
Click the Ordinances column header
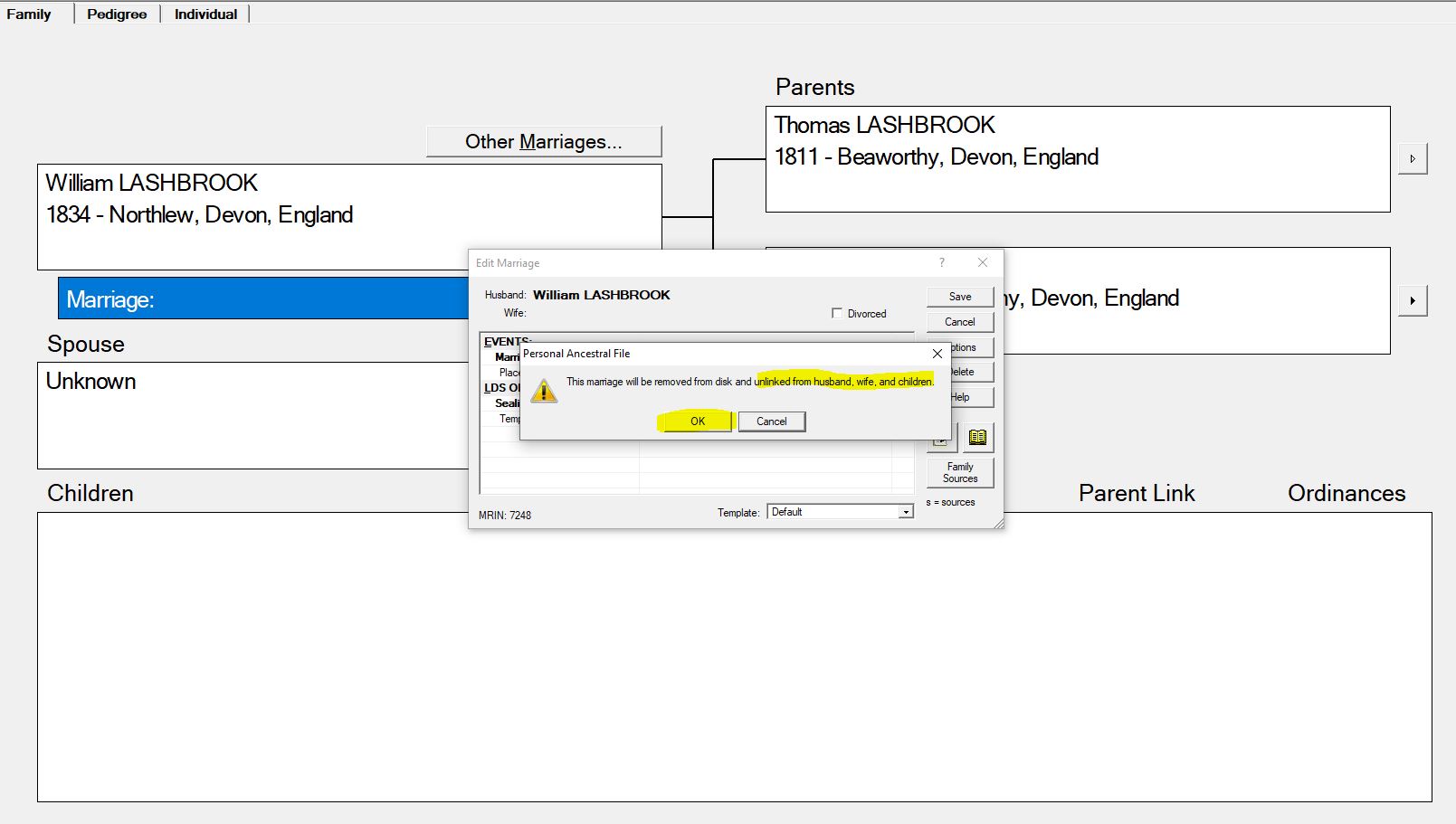pos(1347,493)
